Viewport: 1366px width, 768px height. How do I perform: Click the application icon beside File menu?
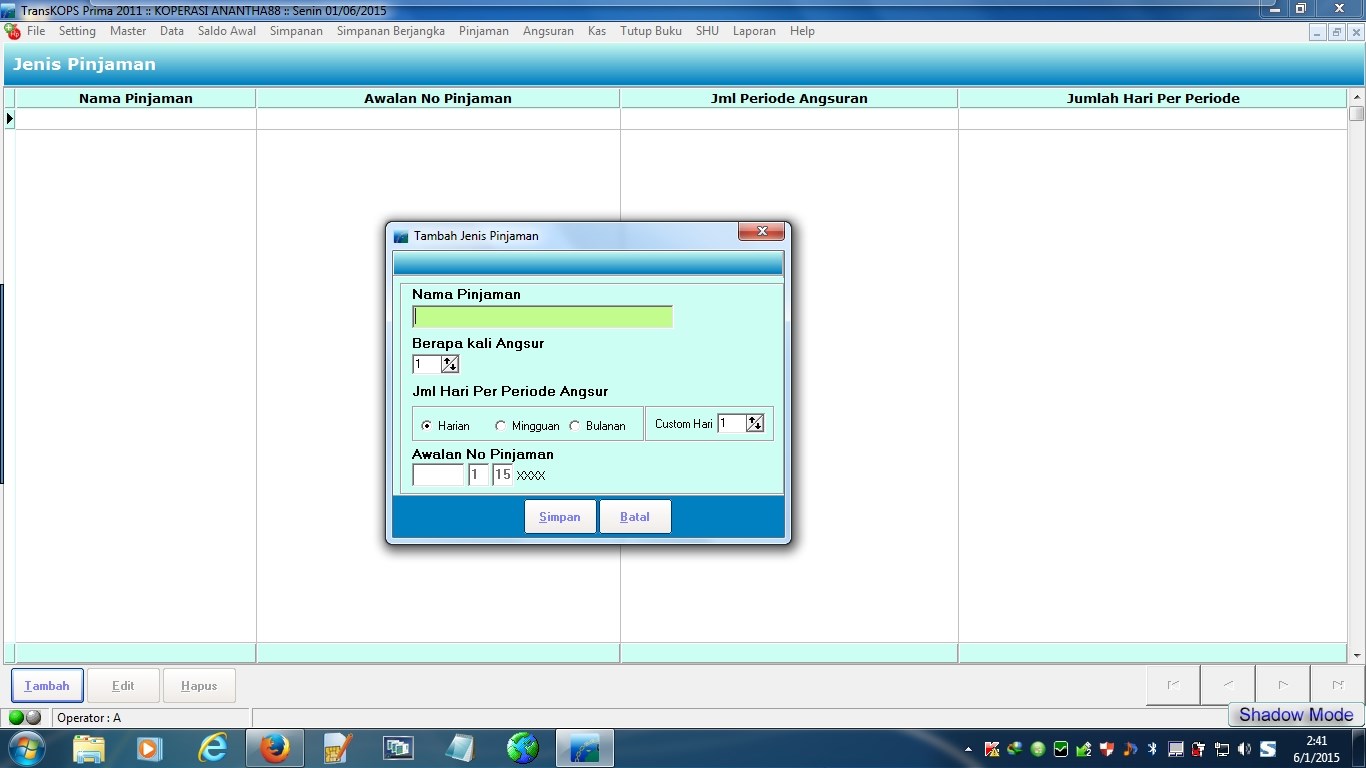12,31
